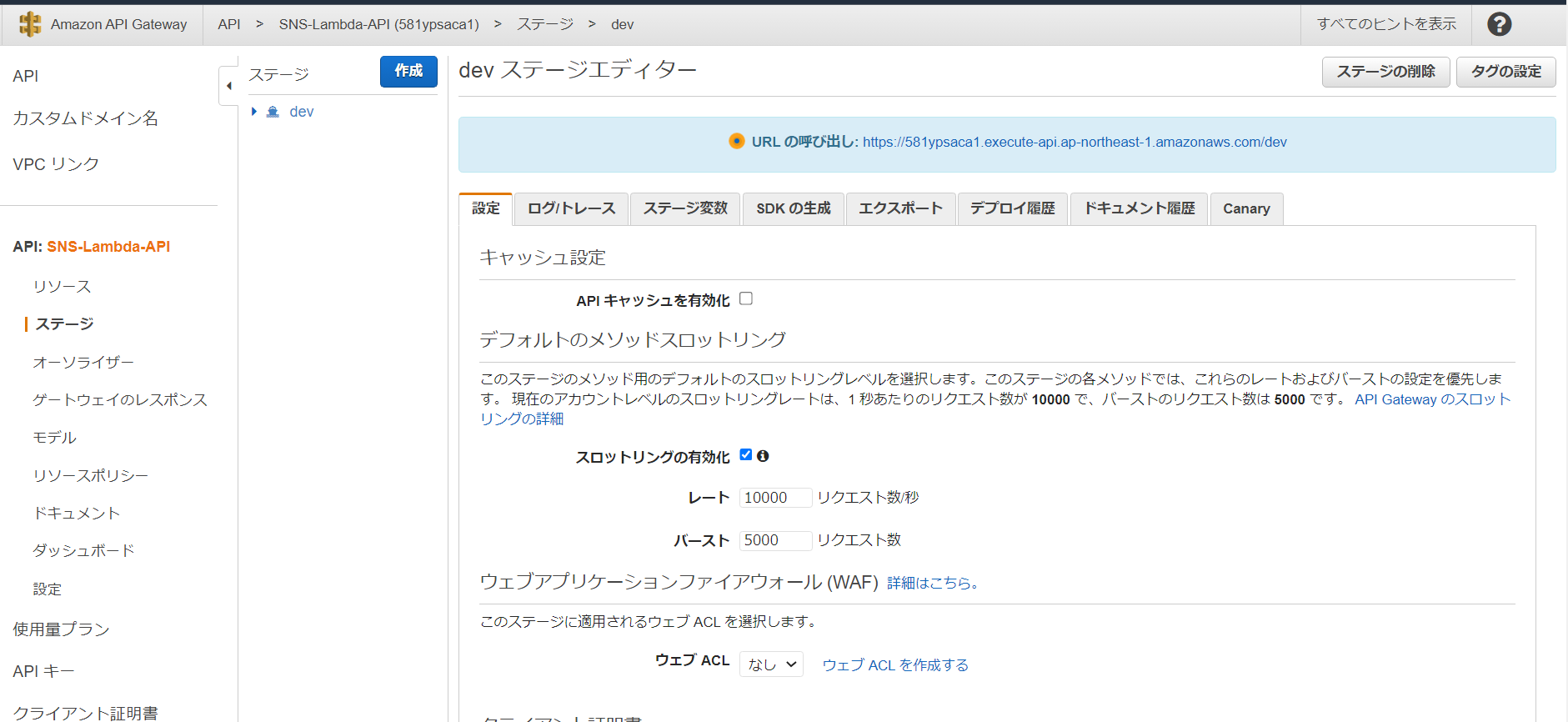Click the blue 作成 button
The width and height of the screenshot is (1568, 722).
[408, 71]
